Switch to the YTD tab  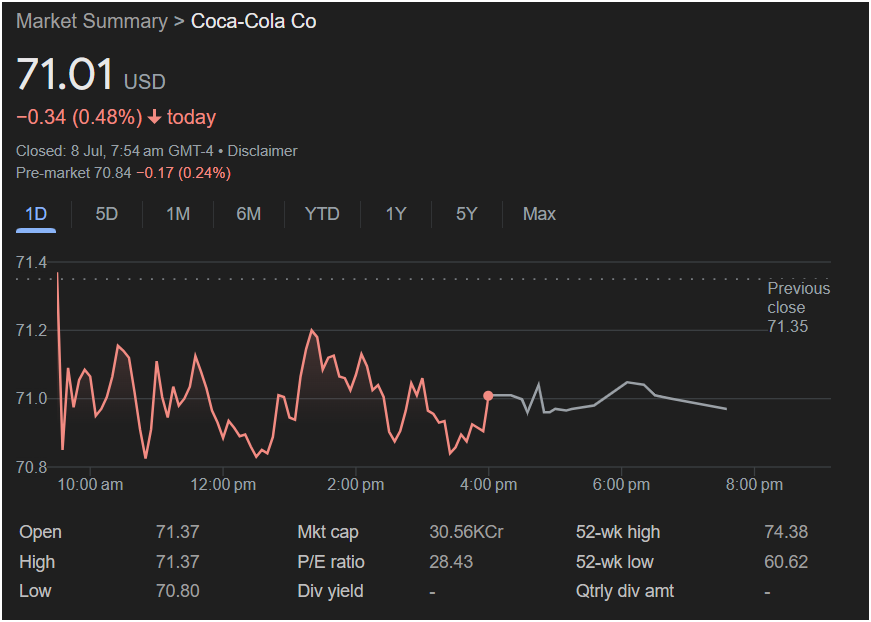(x=322, y=214)
